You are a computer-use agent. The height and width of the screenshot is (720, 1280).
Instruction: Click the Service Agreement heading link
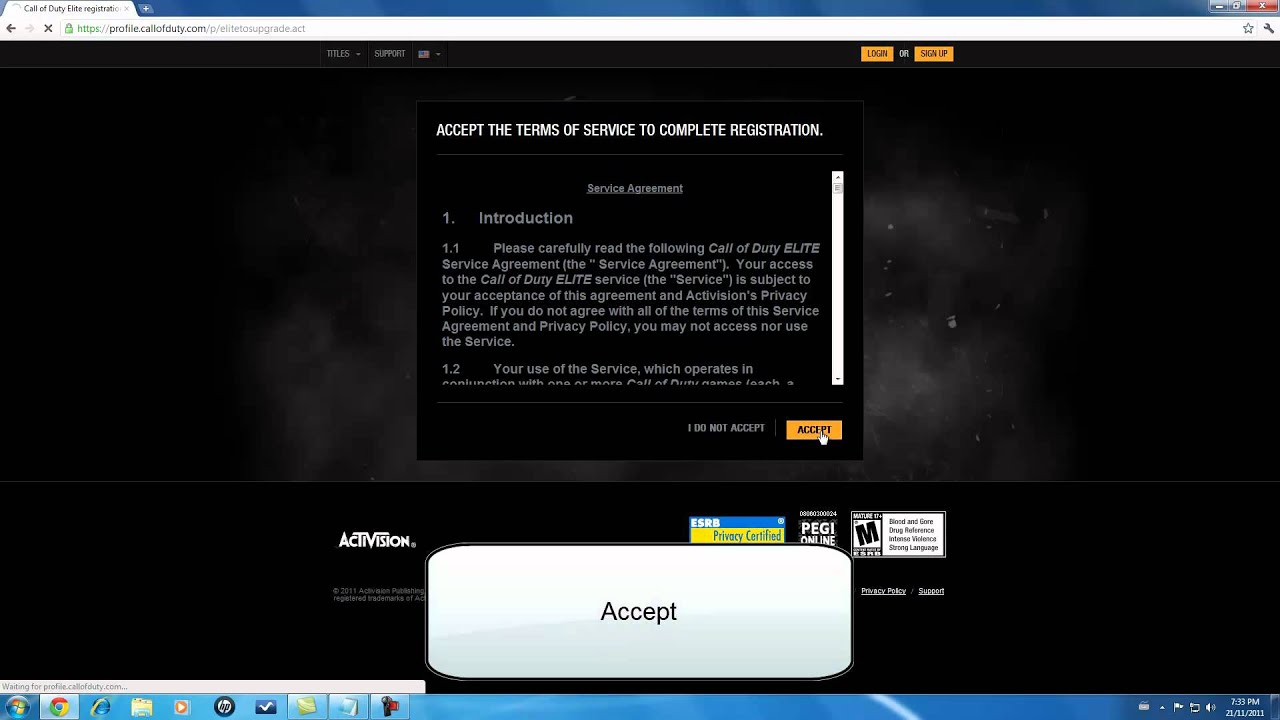pos(635,188)
